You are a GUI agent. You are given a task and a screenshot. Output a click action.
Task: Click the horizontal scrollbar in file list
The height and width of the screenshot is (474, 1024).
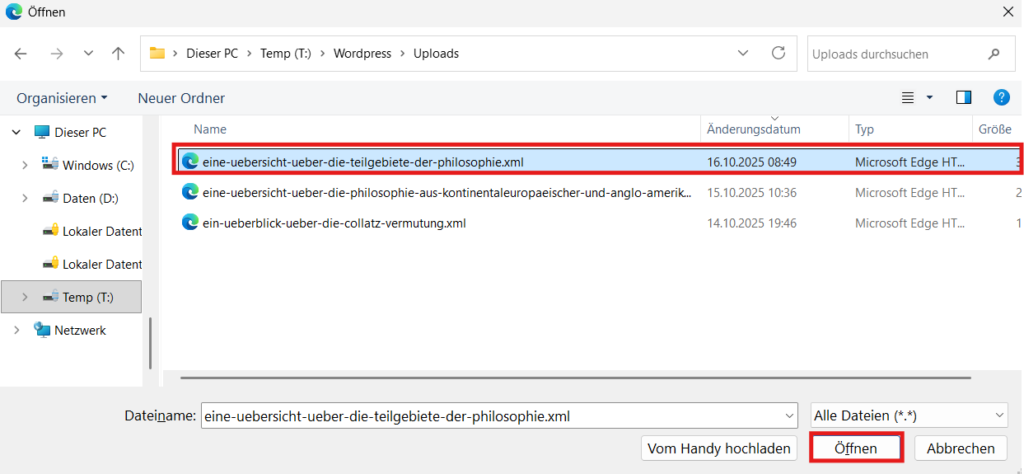(x=575, y=377)
